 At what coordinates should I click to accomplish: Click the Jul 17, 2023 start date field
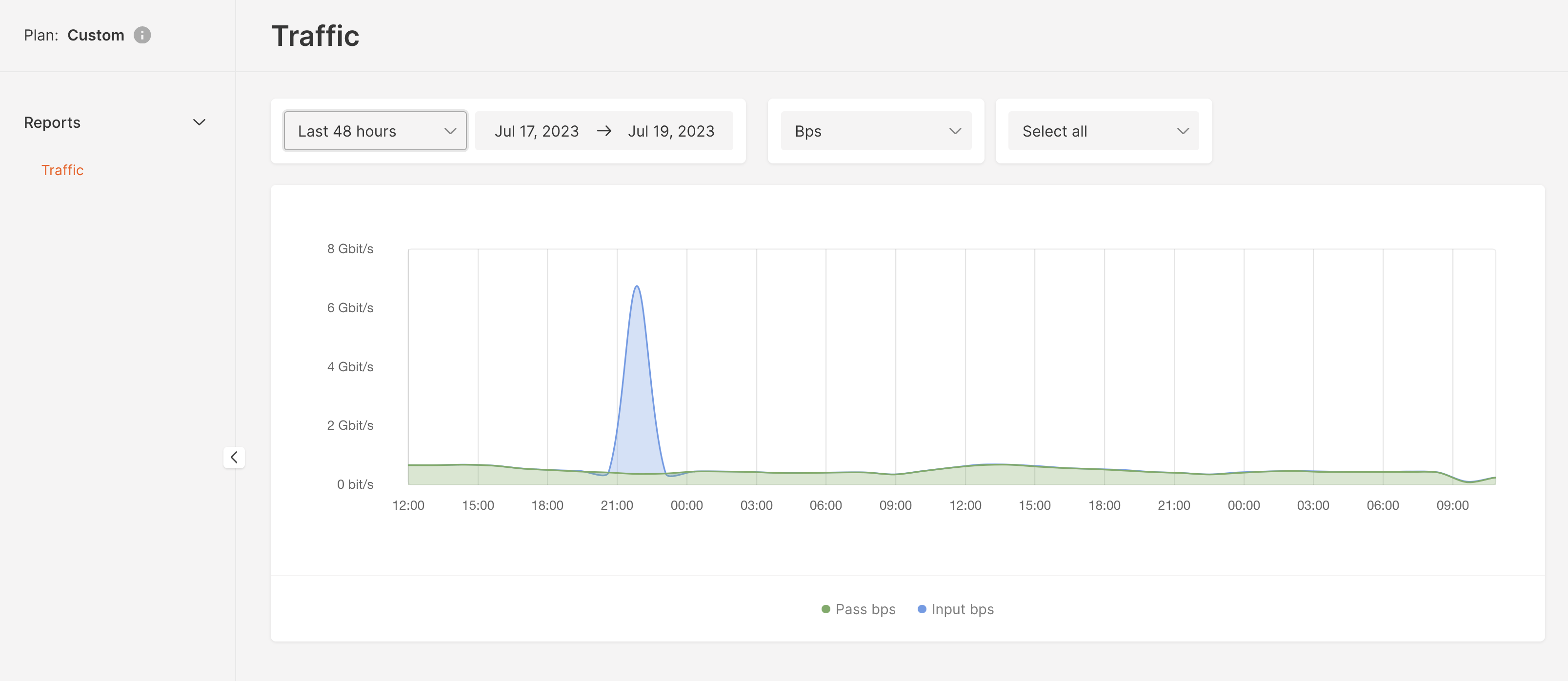[x=536, y=130]
